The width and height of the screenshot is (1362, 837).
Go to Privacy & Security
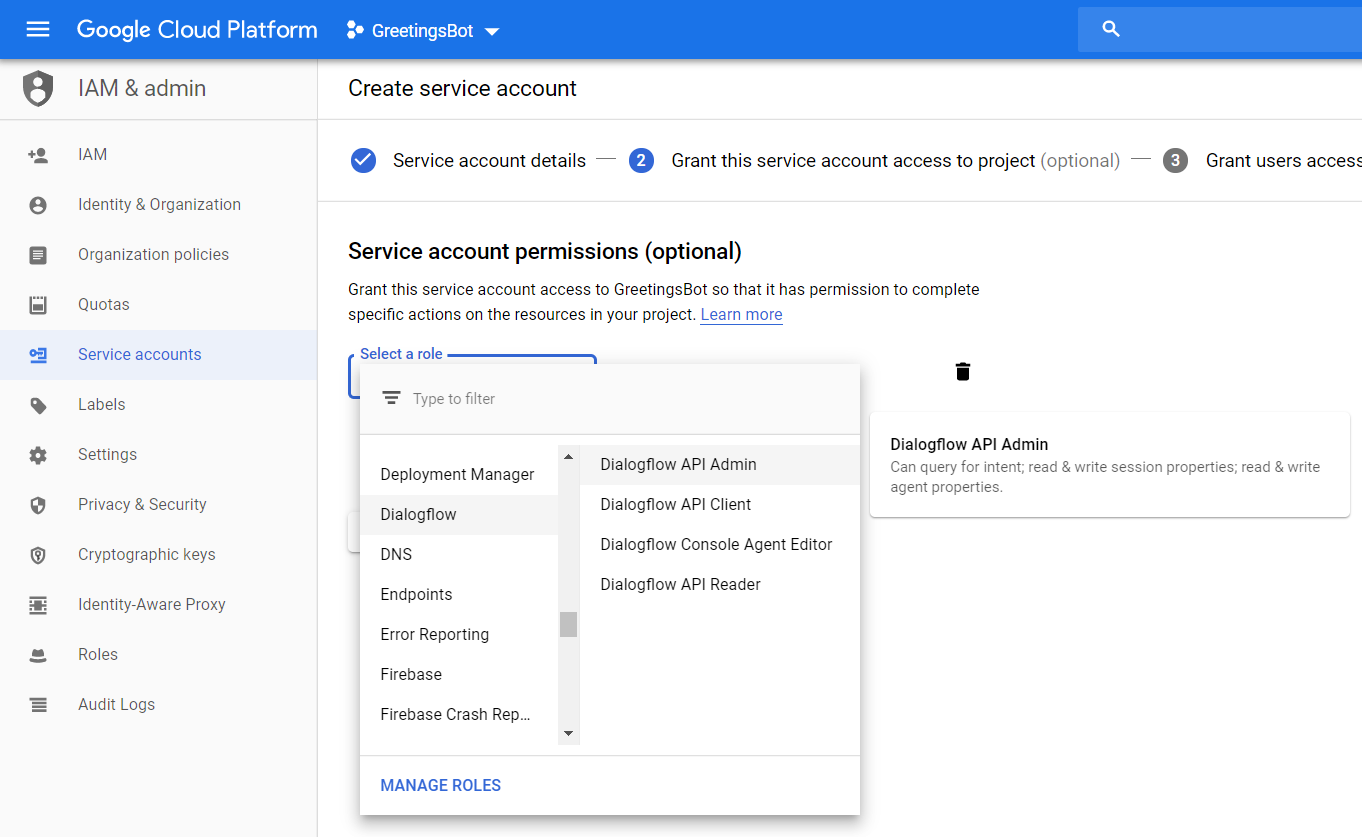(x=158, y=505)
